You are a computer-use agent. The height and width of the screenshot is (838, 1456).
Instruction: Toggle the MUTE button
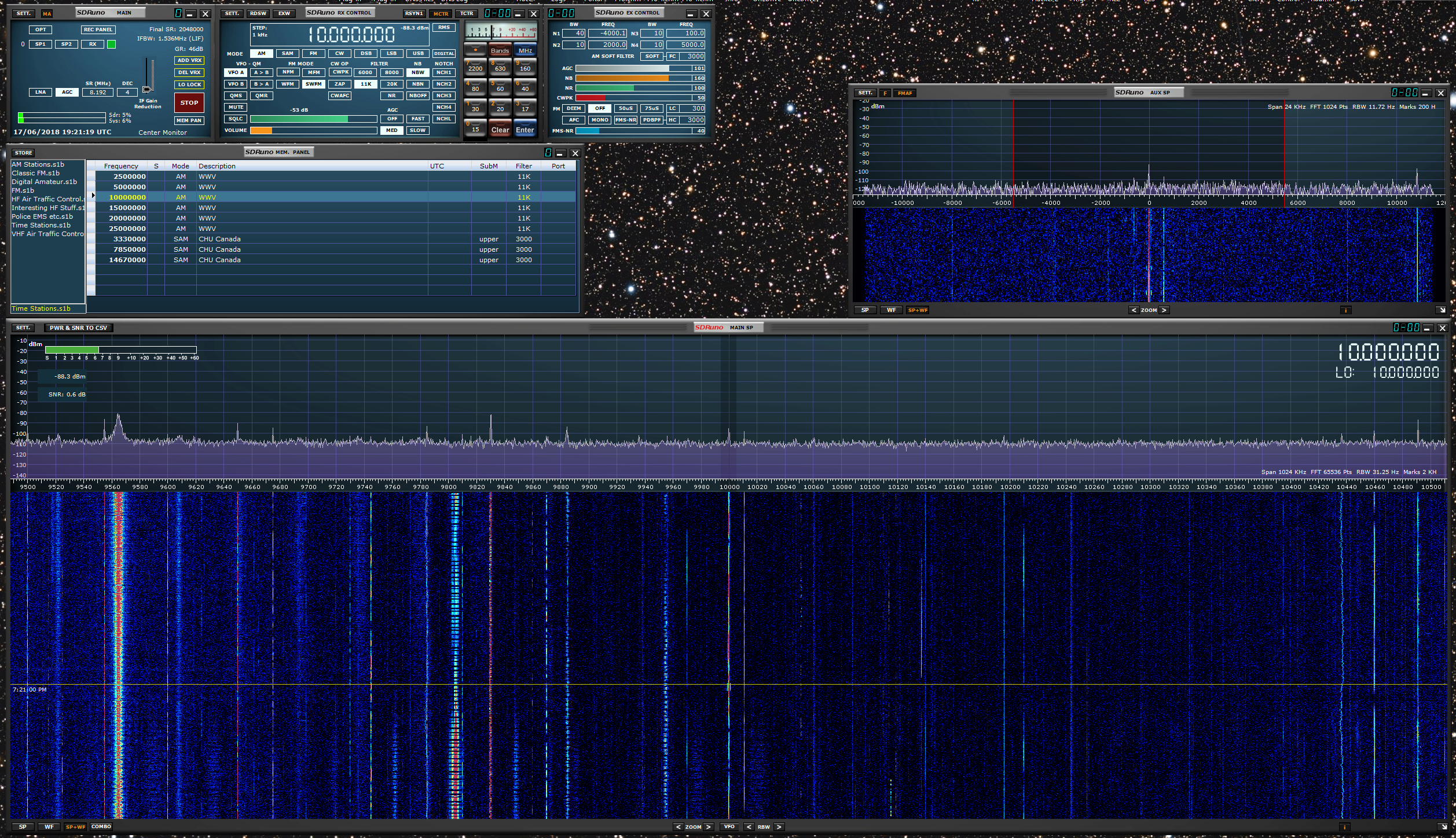click(236, 107)
